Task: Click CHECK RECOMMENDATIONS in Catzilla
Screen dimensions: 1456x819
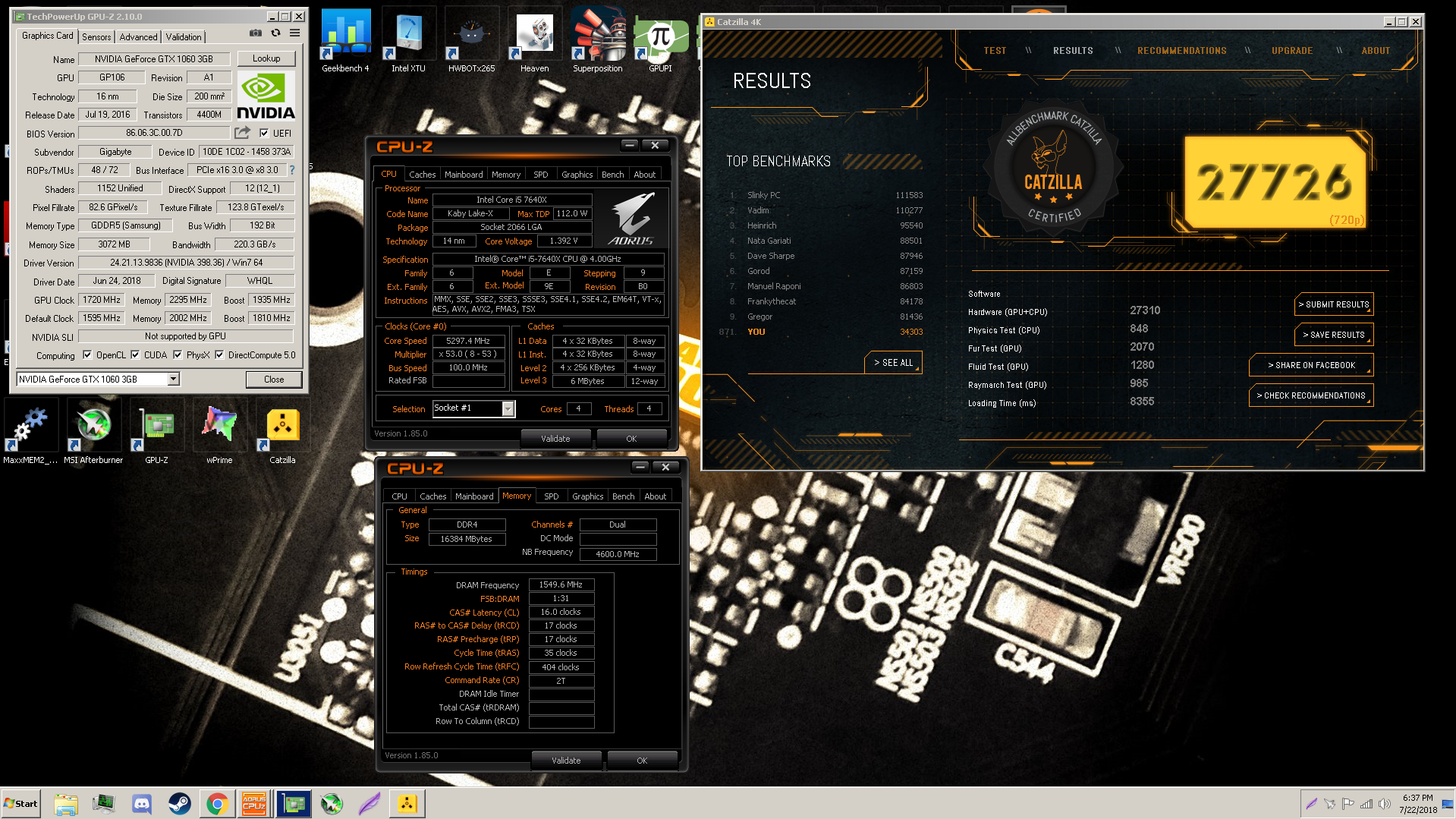Action: pyautogui.click(x=1311, y=395)
